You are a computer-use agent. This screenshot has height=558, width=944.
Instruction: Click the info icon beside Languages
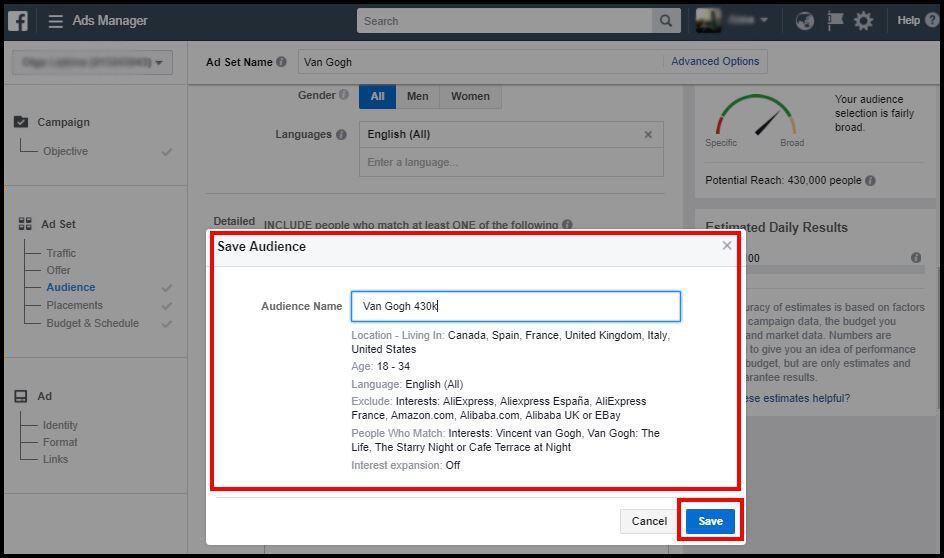(341, 135)
